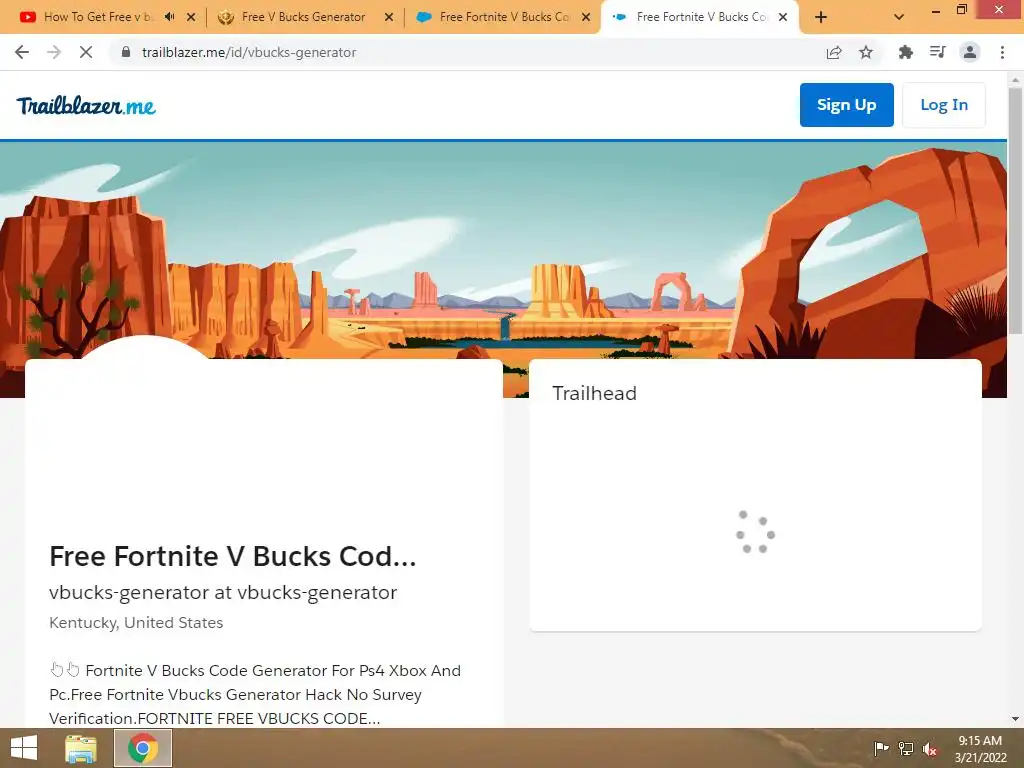Close the YouTube tab
This screenshot has width=1024, height=768.
click(191, 17)
